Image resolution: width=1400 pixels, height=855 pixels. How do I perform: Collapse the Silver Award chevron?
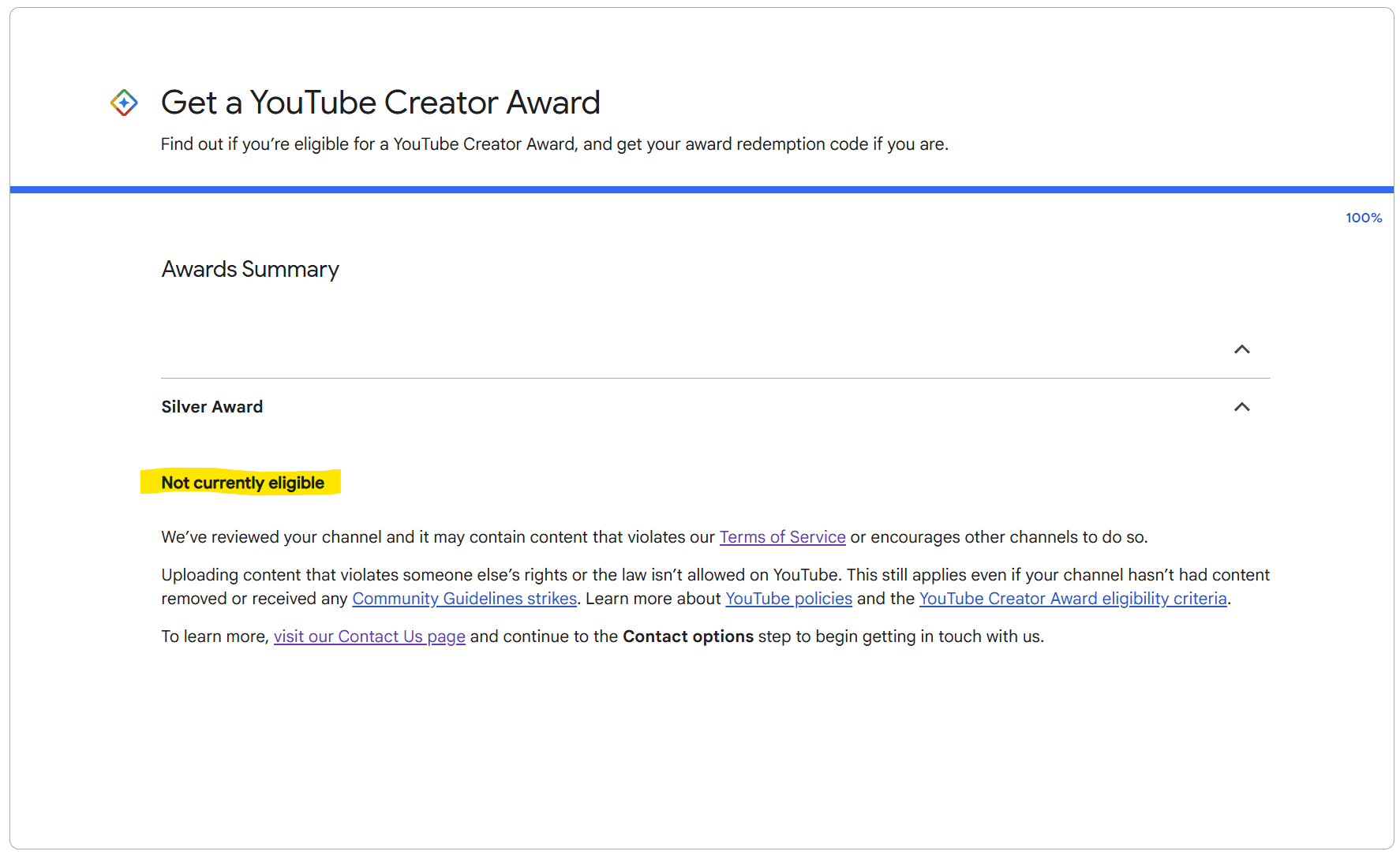(x=1241, y=407)
